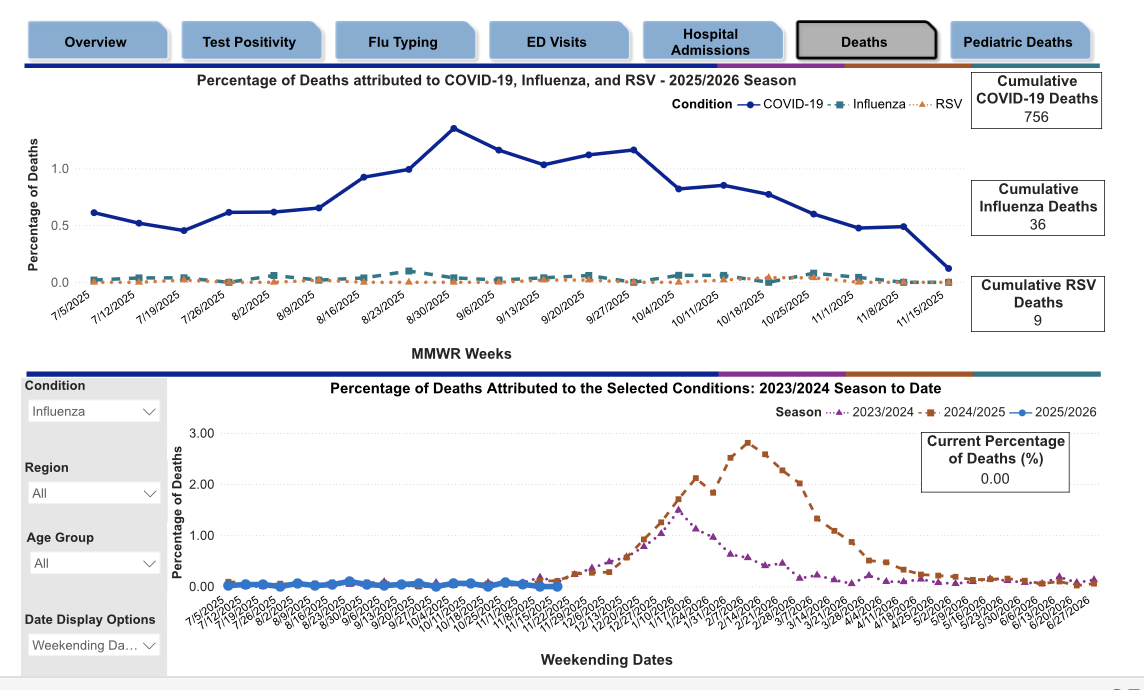The image size is (1144, 690).
Task: Click the COVID-19 legend marker icon
Action: pos(749,104)
